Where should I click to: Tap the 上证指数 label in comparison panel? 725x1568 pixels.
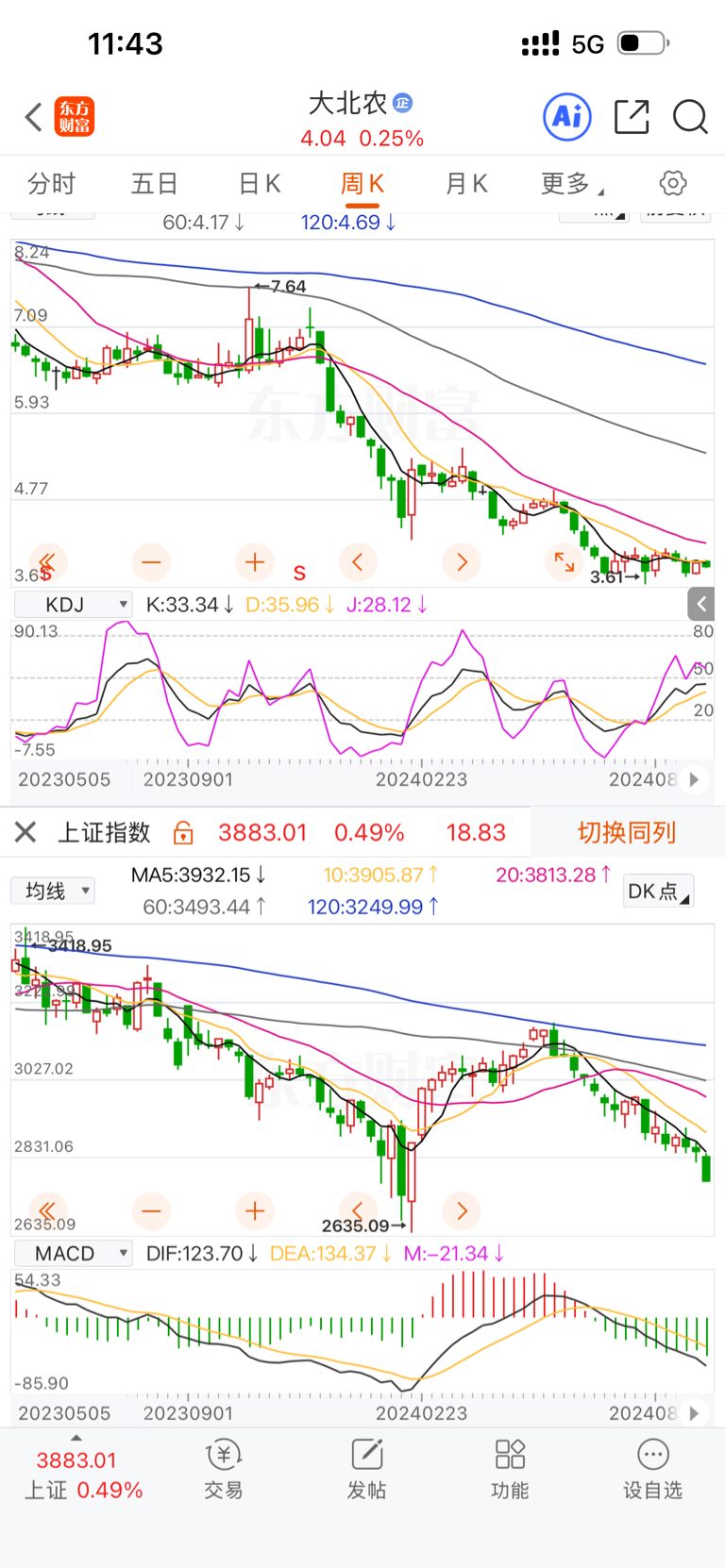[x=105, y=832]
